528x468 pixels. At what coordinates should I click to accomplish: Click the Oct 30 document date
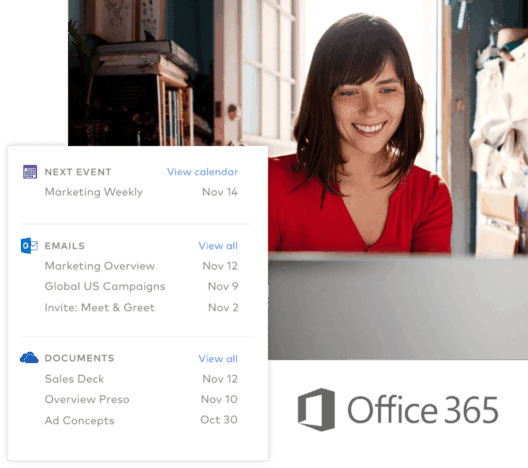click(219, 420)
